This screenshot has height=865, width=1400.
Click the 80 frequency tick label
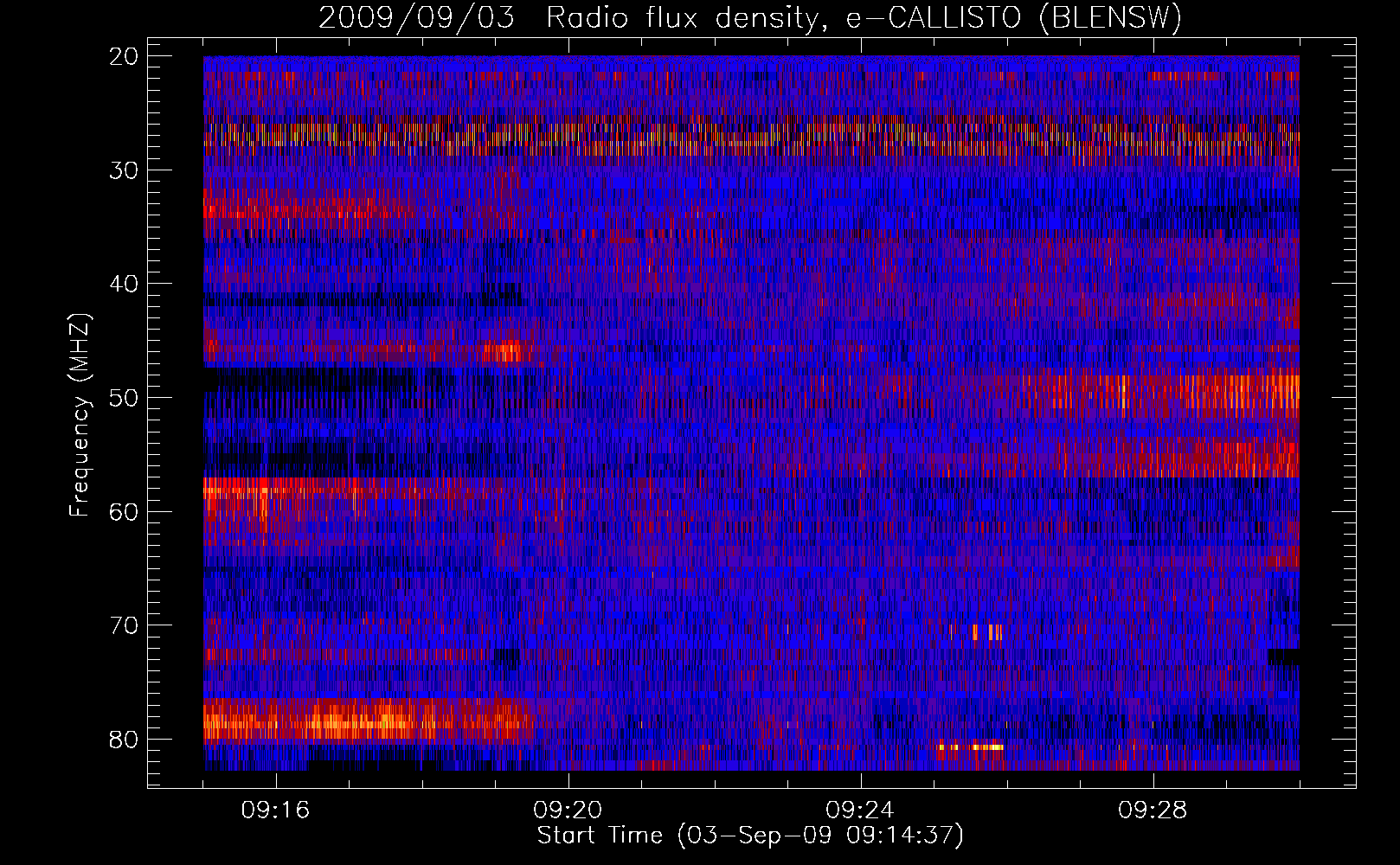click(x=125, y=740)
